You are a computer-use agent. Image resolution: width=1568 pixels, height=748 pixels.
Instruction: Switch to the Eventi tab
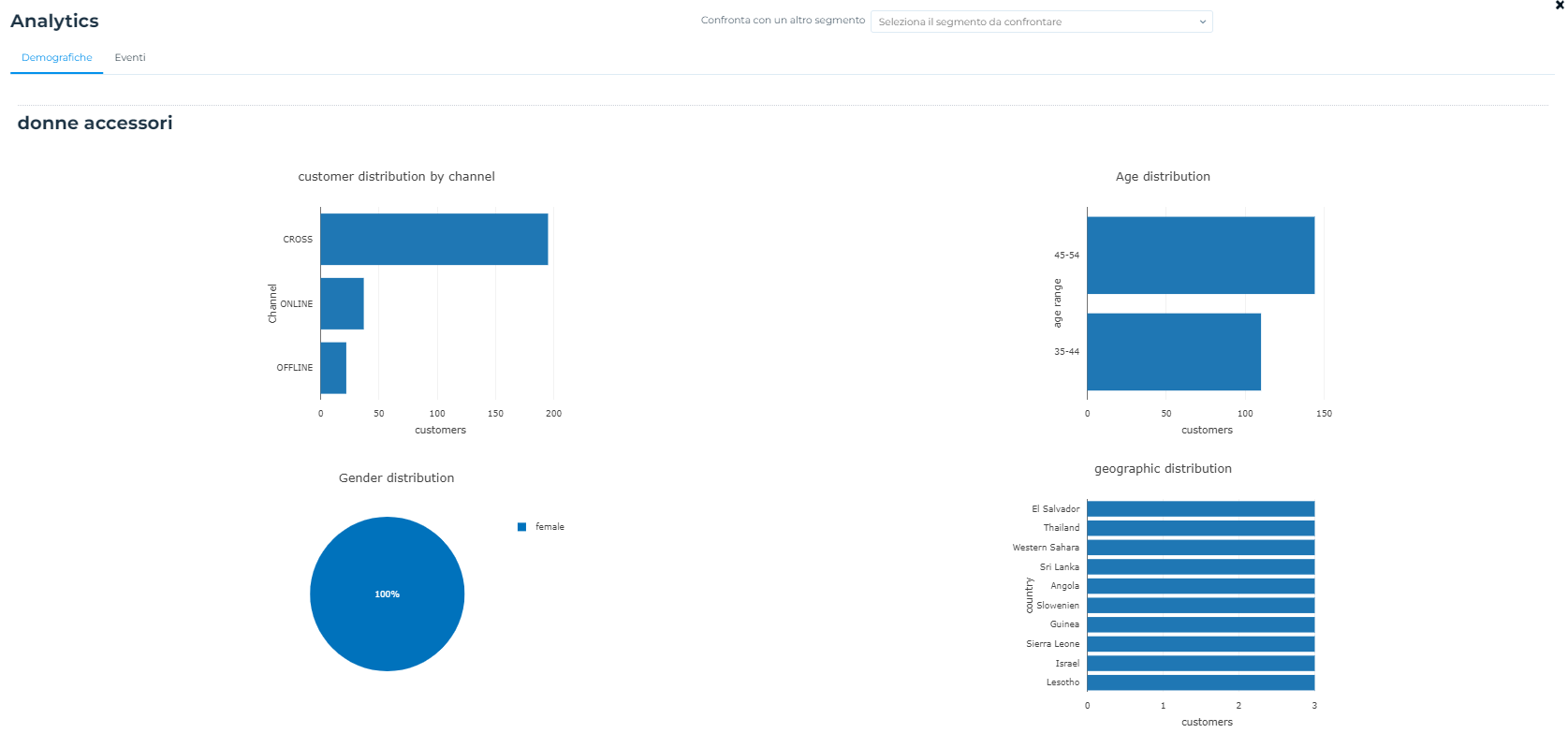130,58
